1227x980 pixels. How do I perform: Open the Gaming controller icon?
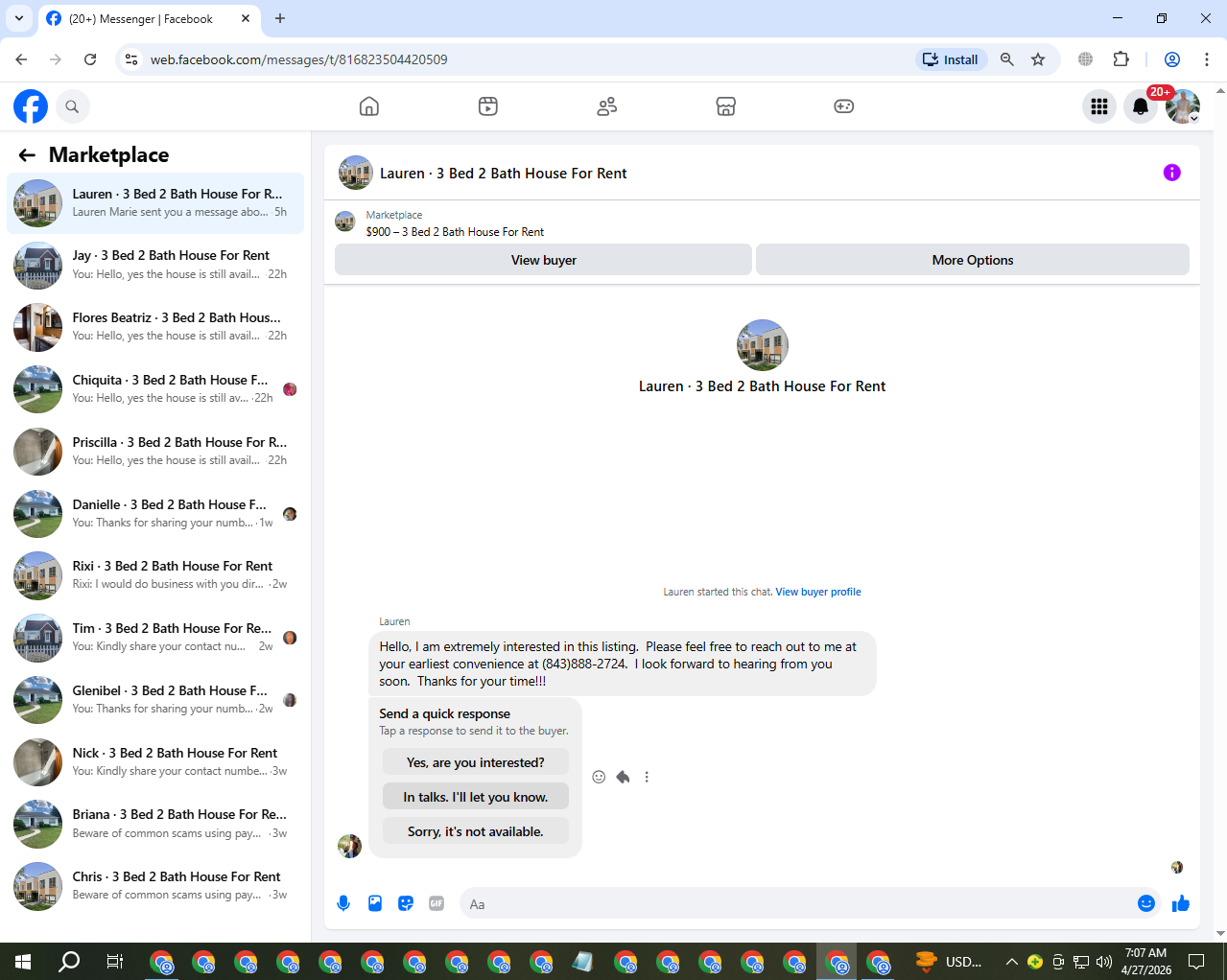coord(844,106)
